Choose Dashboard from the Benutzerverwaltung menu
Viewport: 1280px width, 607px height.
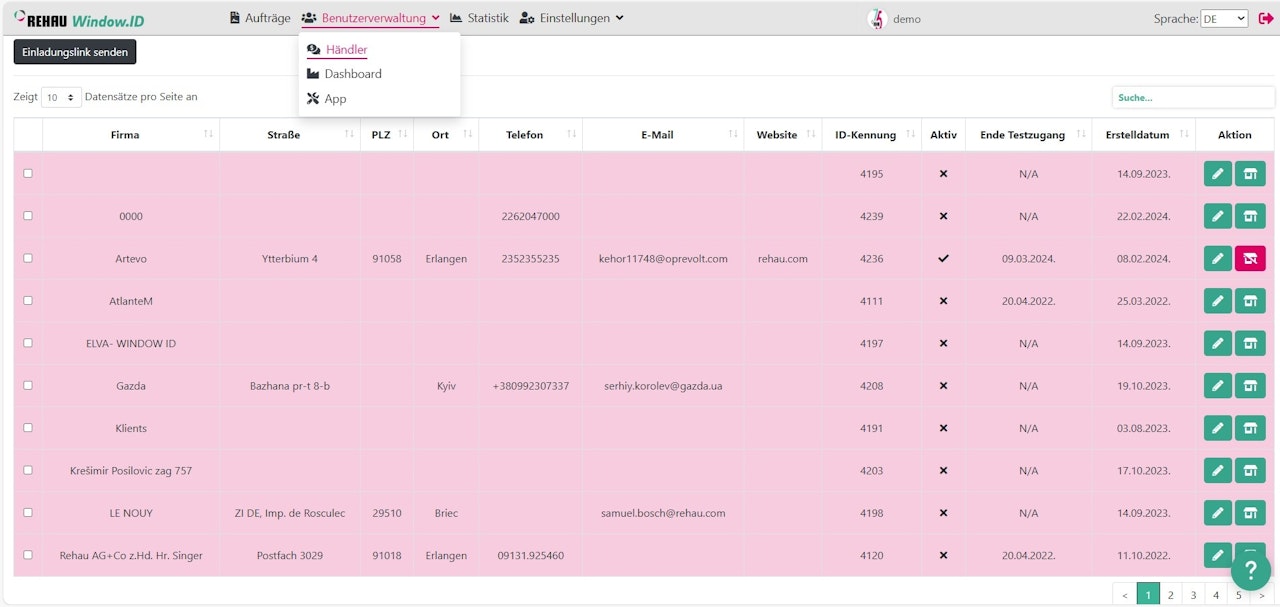(x=352, y=74)
